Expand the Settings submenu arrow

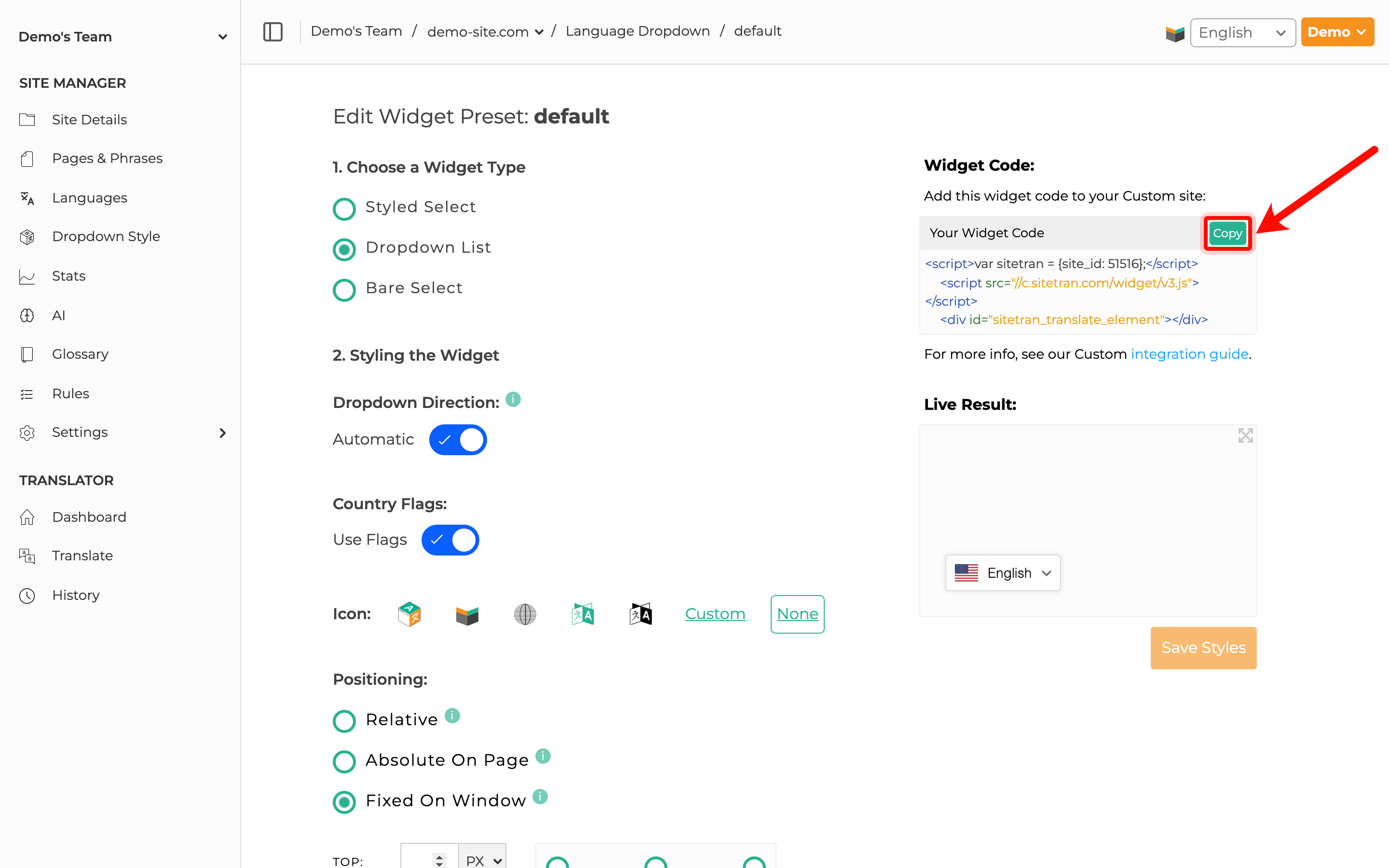pos(223,433)
